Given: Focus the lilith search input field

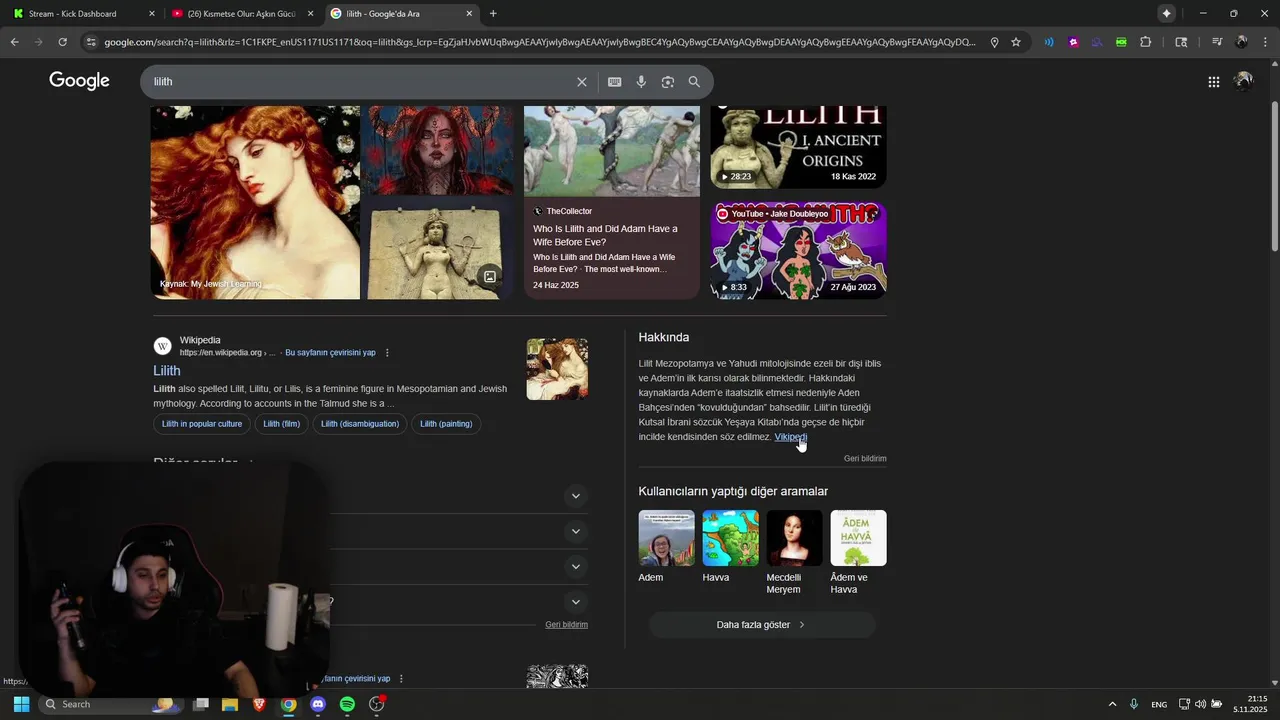Looking at the screenshot, I should 360,82.
